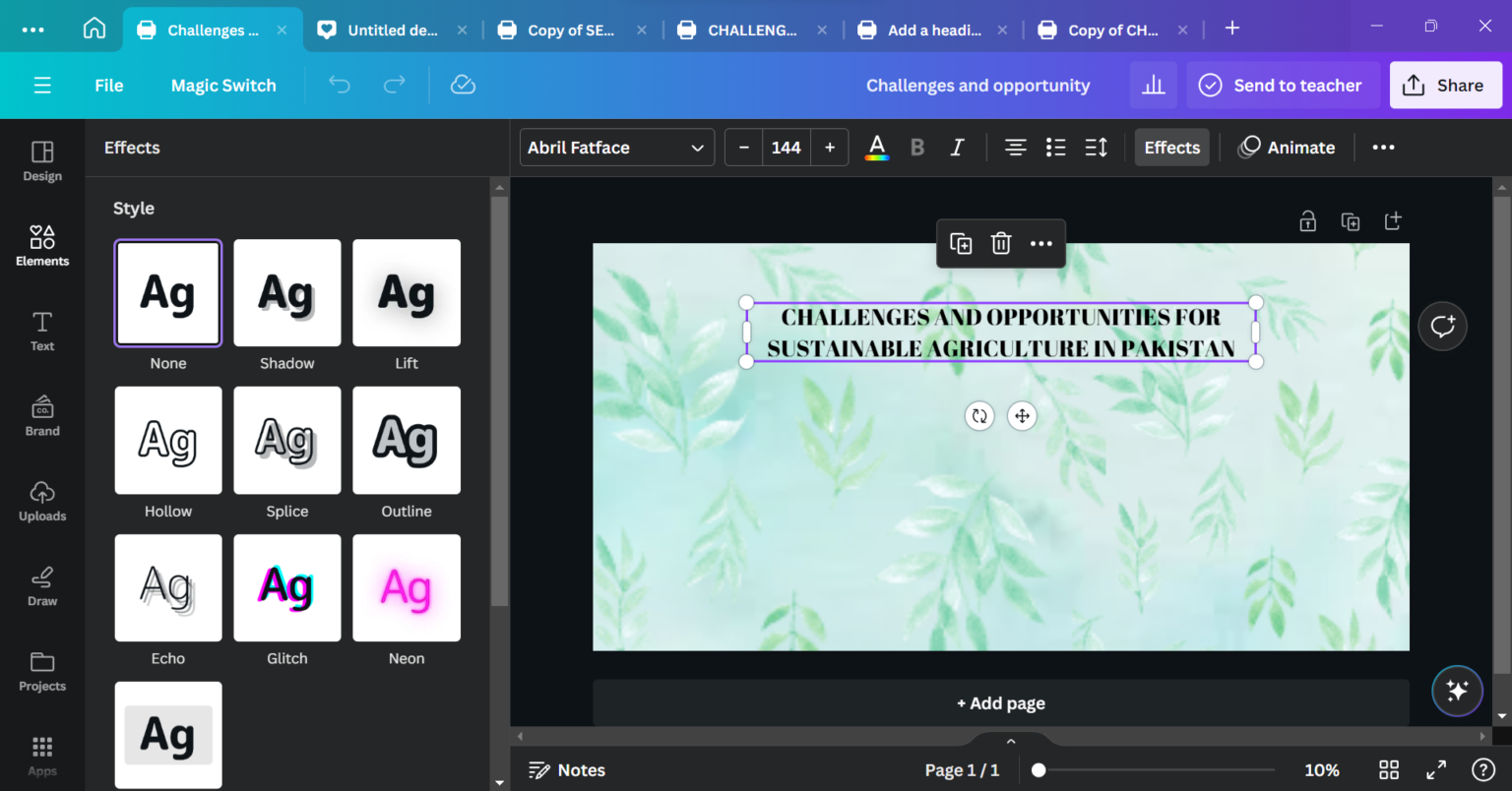This screenshot has width=1512, height=791.
Task: Switch to the Untitled design tab
Action: pos(391,30)
